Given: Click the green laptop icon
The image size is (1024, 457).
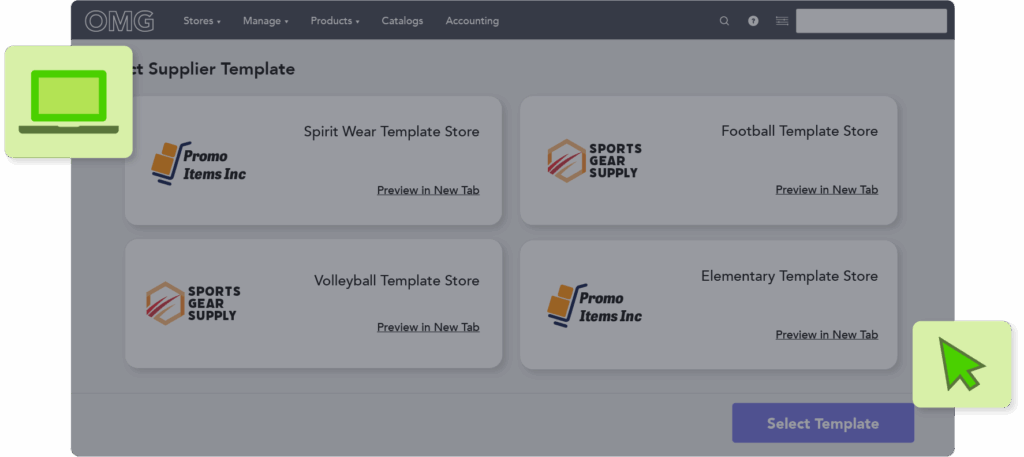Looking at the screenshot, I should tap(69, 101).
